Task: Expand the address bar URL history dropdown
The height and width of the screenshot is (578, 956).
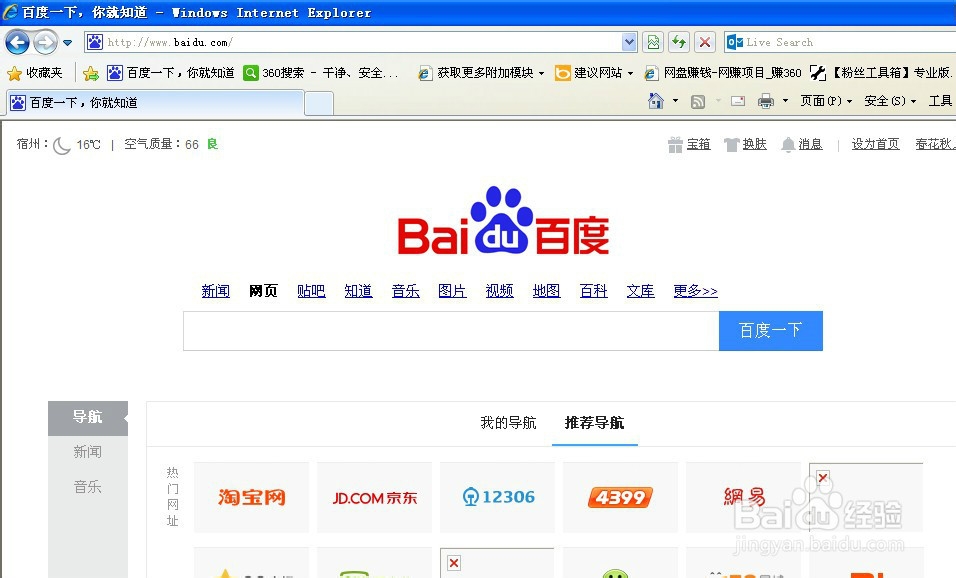Action: [630, 42]
